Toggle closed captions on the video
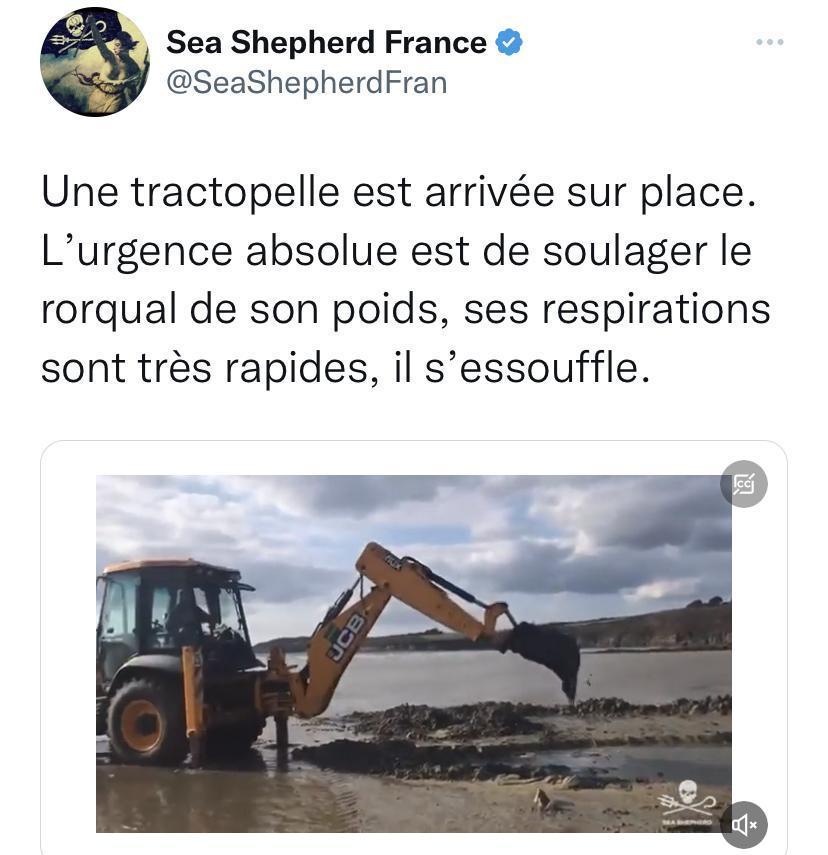This screenshot has height=855, width=828. [x=743, y=484]
